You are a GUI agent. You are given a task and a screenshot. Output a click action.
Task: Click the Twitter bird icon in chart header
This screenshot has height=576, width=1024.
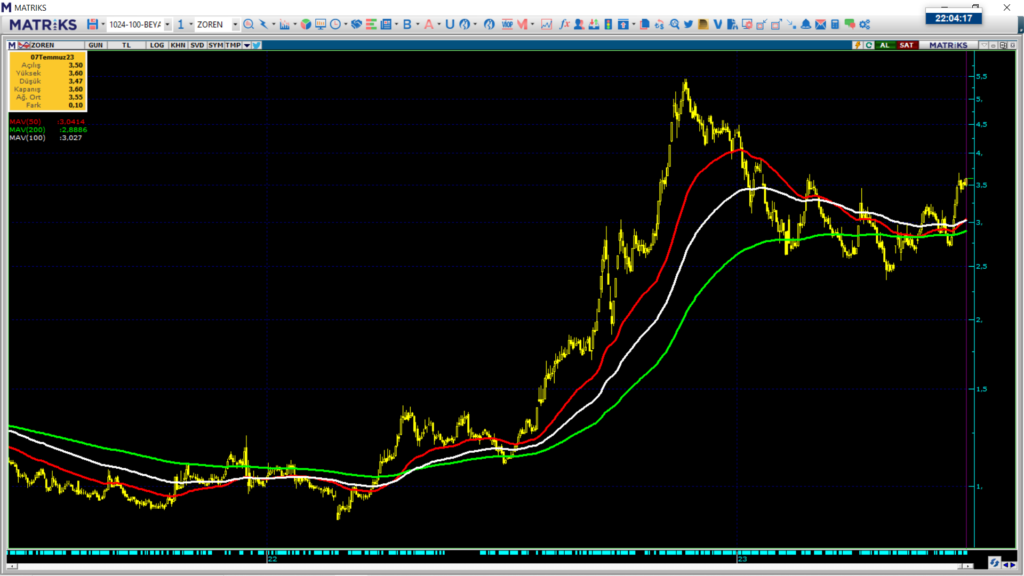257,45
